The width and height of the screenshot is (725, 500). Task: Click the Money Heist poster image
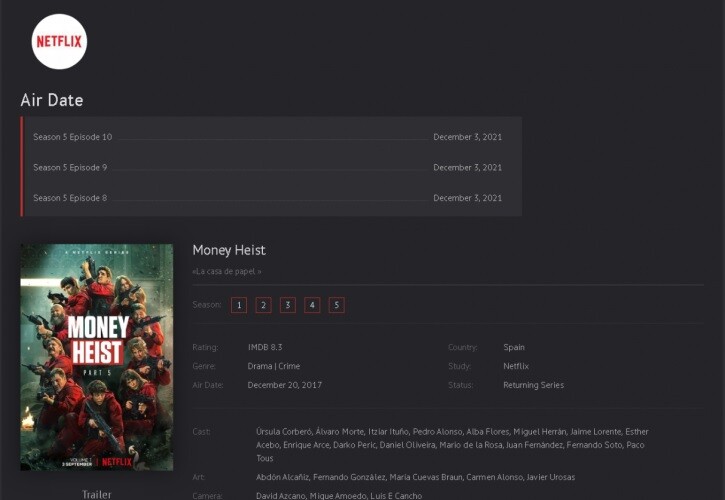(x=97, y=358)
